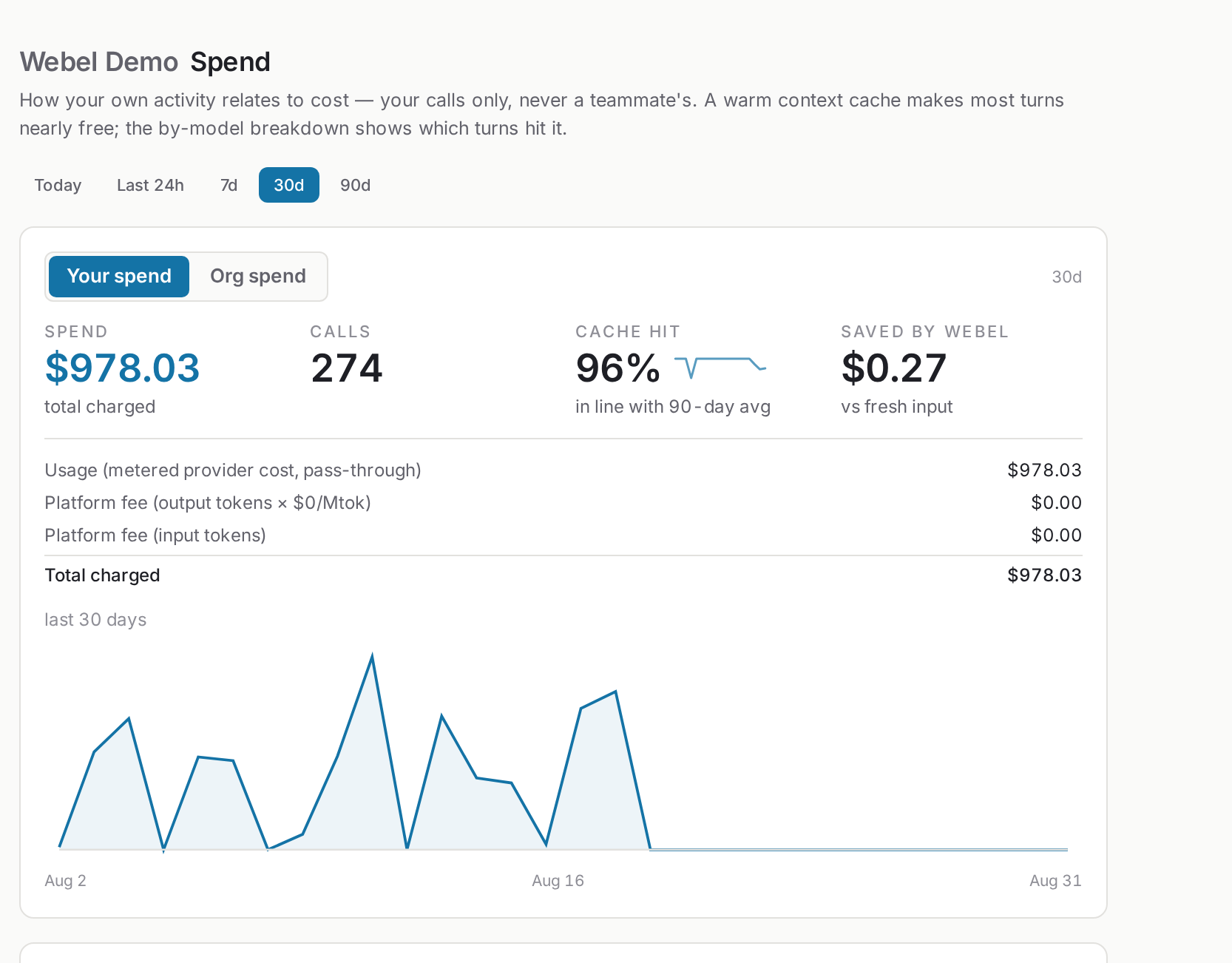Click the $978.03 amount in Usage row

click(x=1044, y=470)
